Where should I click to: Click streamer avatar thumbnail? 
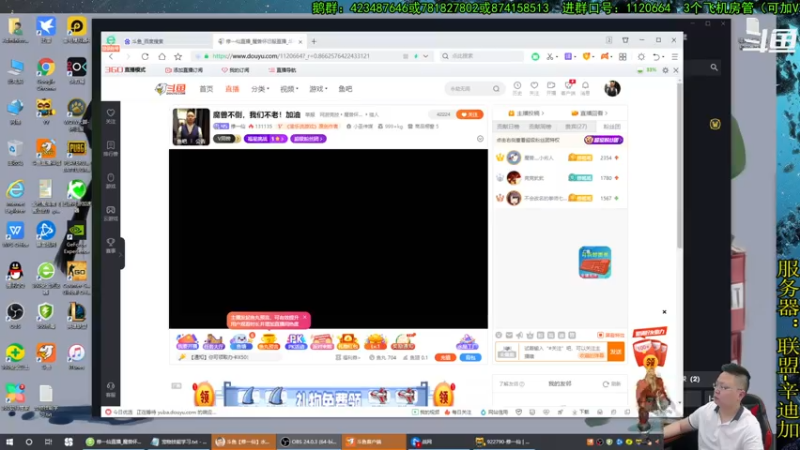191,127
